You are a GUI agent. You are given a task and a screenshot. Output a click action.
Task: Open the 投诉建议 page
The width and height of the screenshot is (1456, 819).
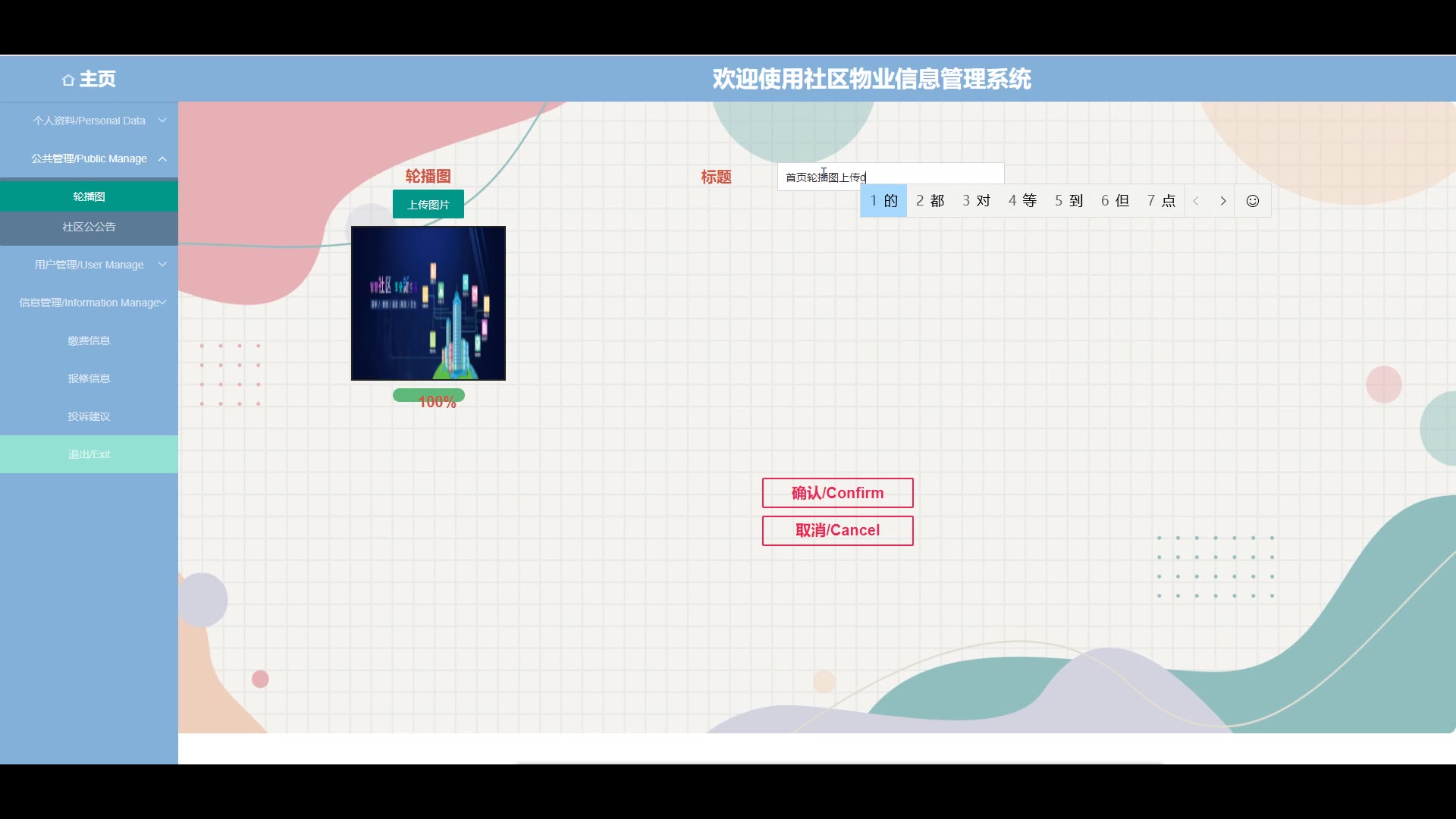pyautogui.click(x=89, y=416)
